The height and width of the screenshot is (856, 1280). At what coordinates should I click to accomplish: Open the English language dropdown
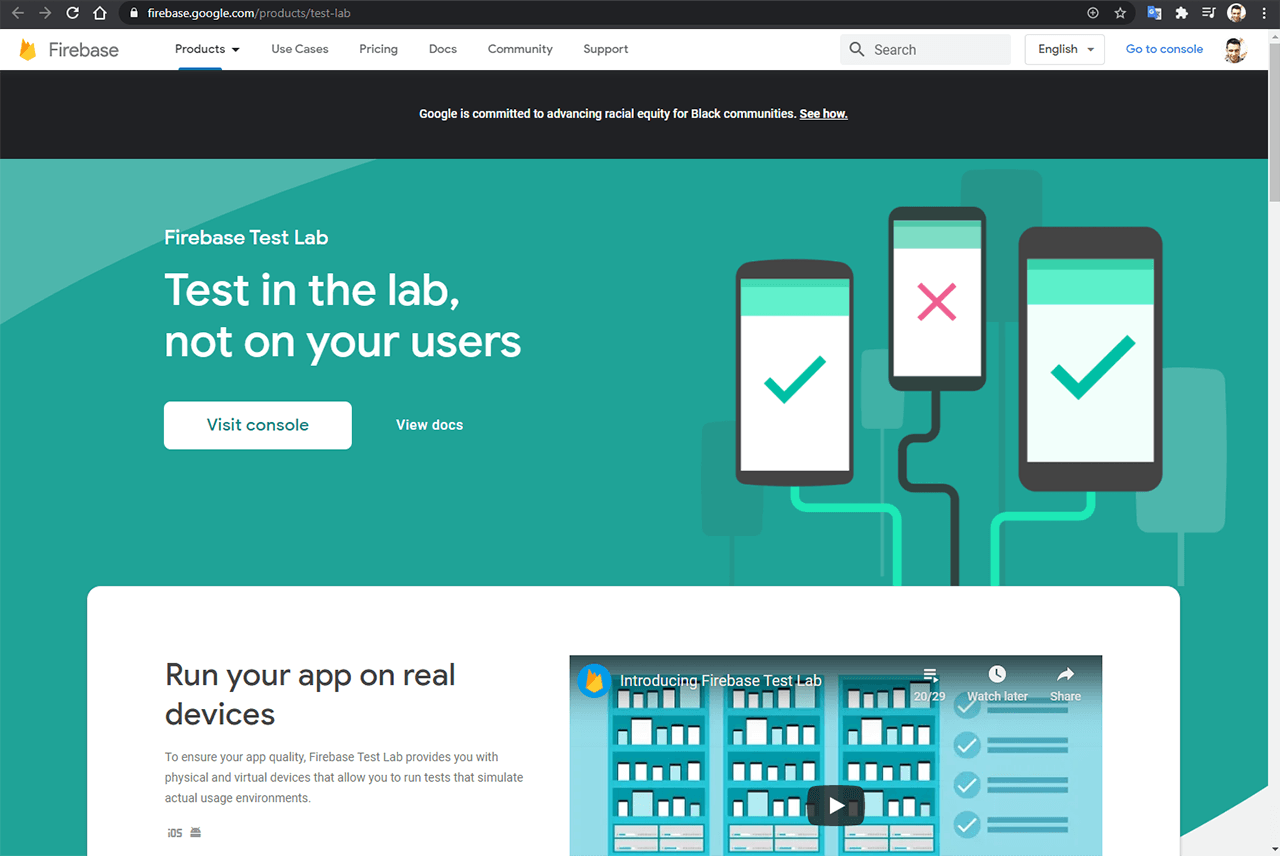coord(1065,49)
